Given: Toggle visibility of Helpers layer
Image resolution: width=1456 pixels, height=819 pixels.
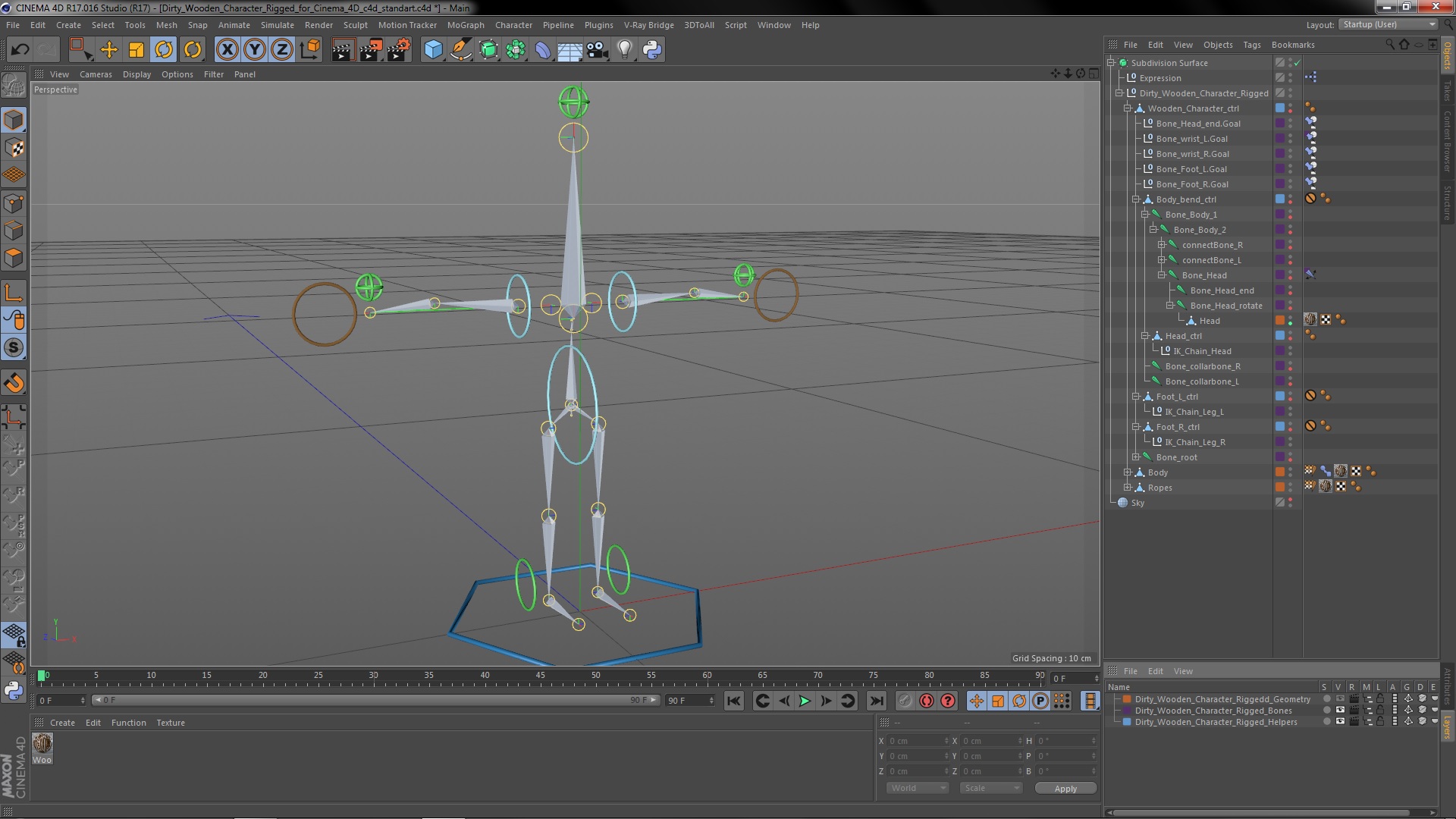Looking at the screenshot, I should coord(1340,722).
